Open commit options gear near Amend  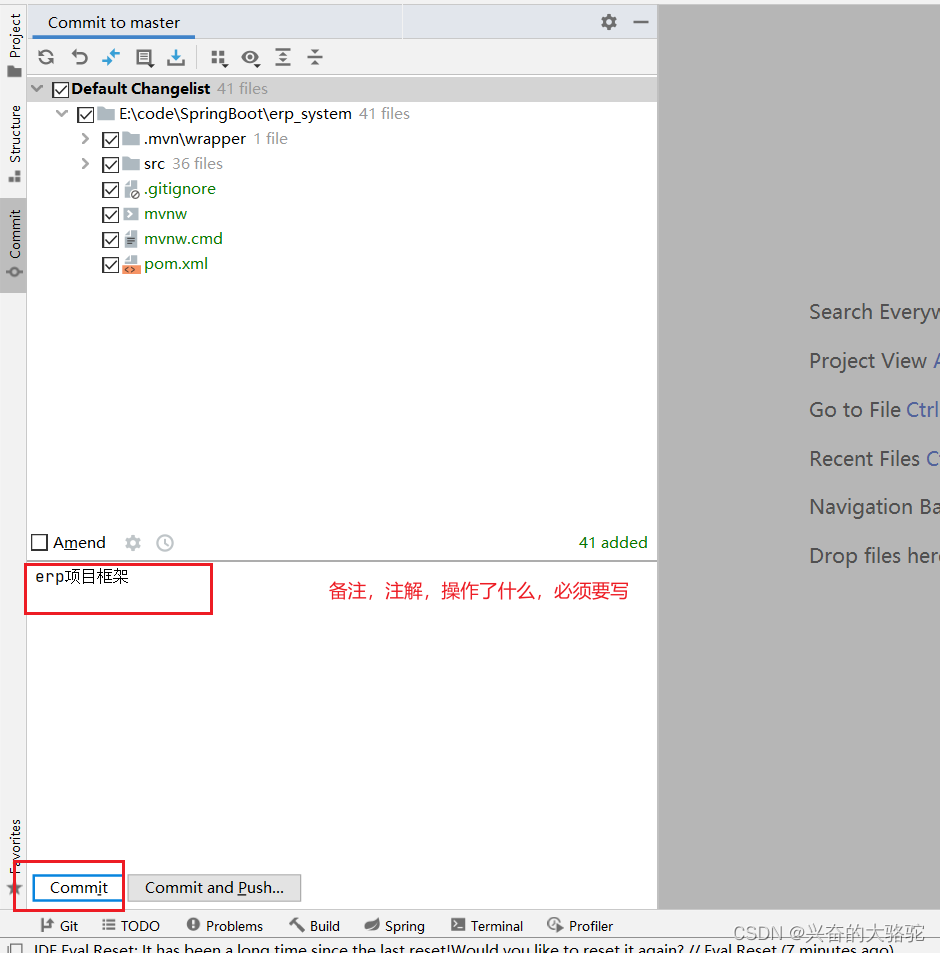(x=132, y=542)
